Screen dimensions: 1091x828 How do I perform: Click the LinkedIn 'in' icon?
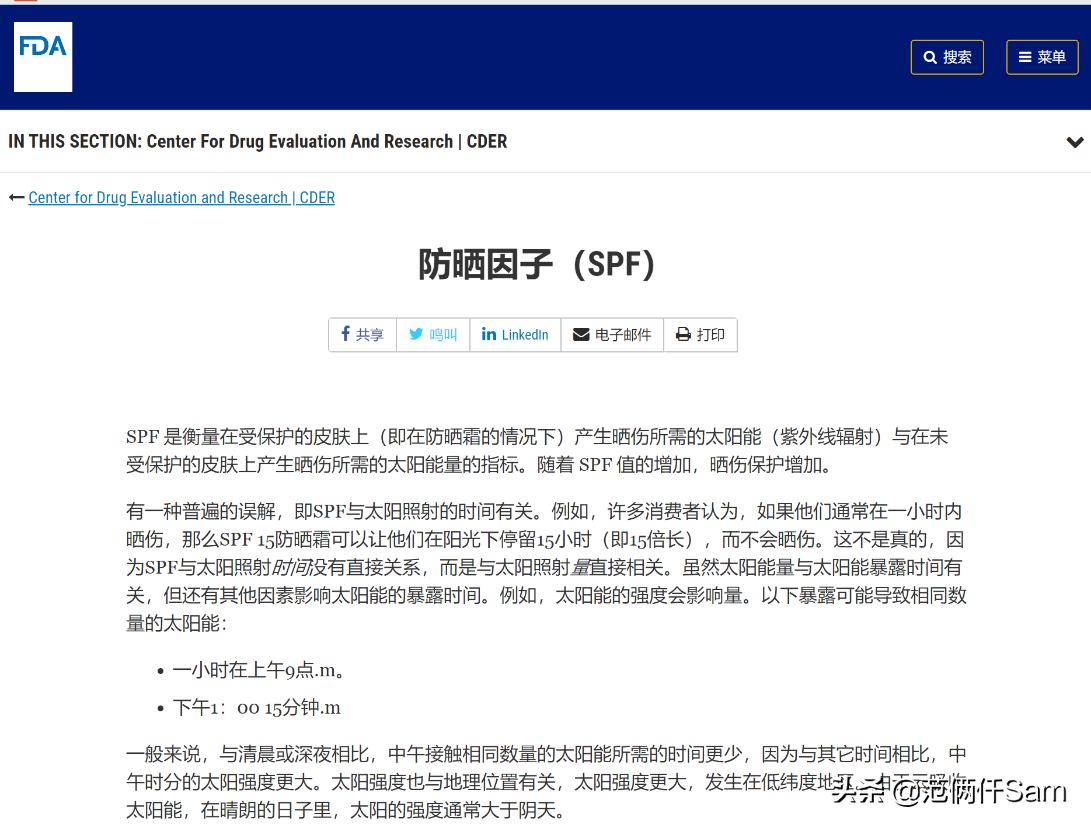click(489, 334)
